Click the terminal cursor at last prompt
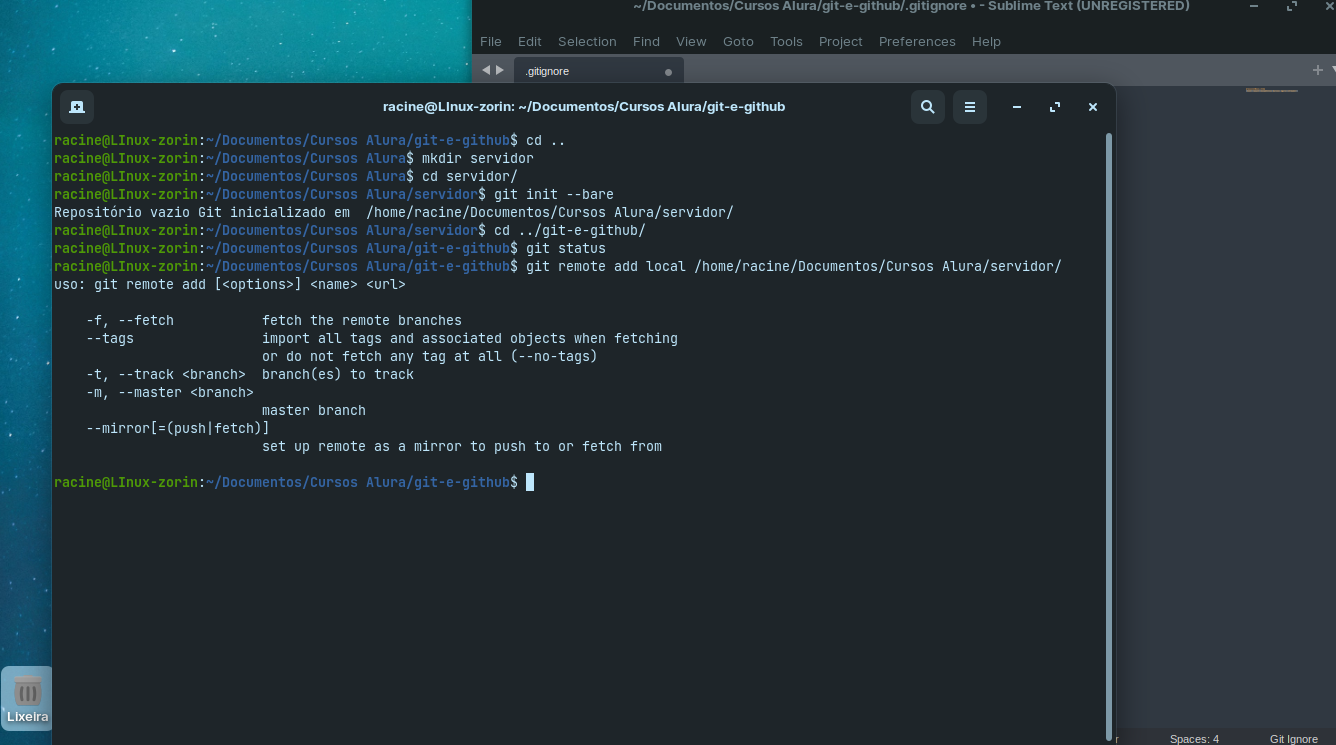1336x745 pixels. coord(530,482)
